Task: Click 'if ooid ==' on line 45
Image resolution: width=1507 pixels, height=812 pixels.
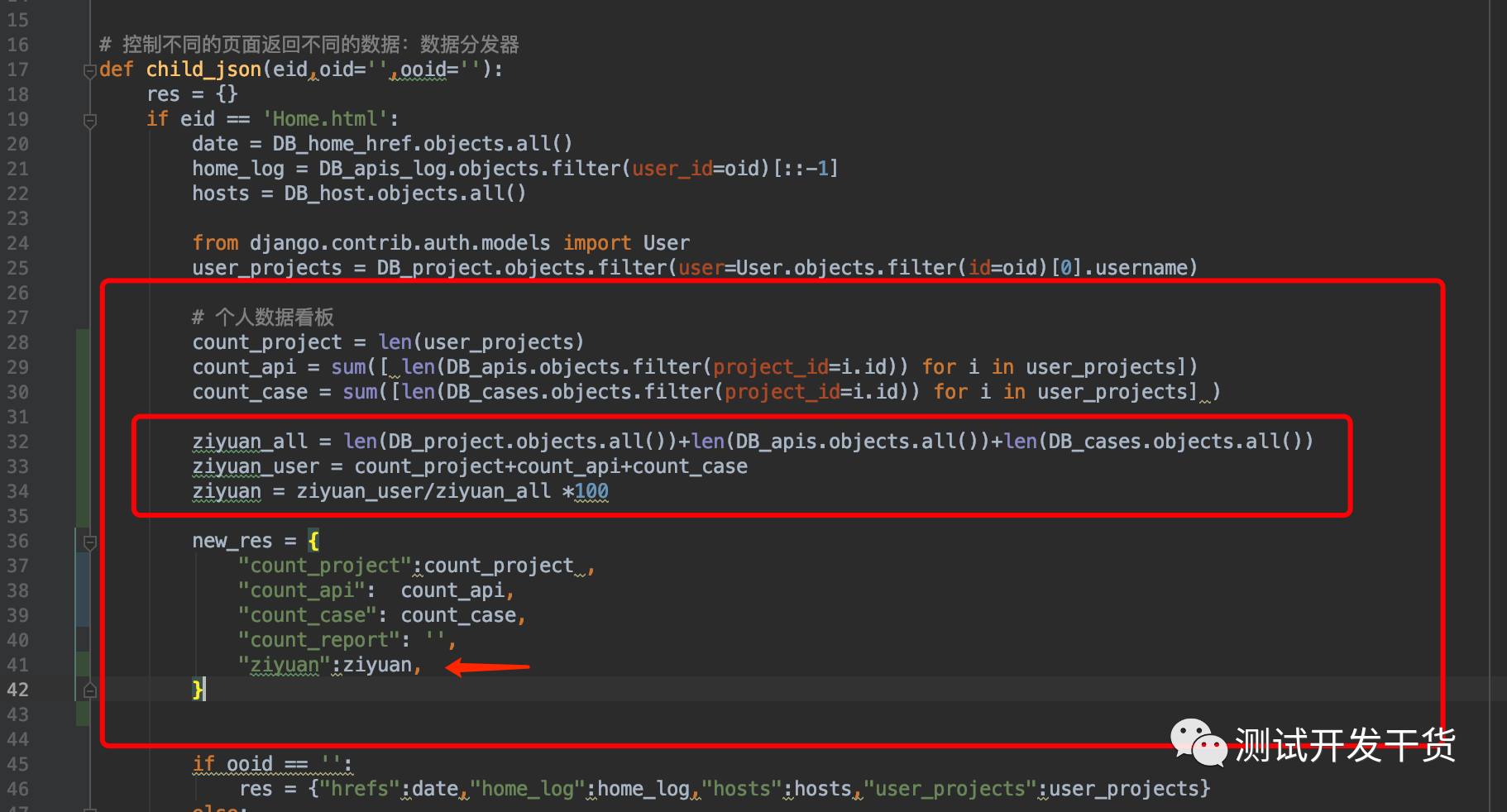Action: 250,764
